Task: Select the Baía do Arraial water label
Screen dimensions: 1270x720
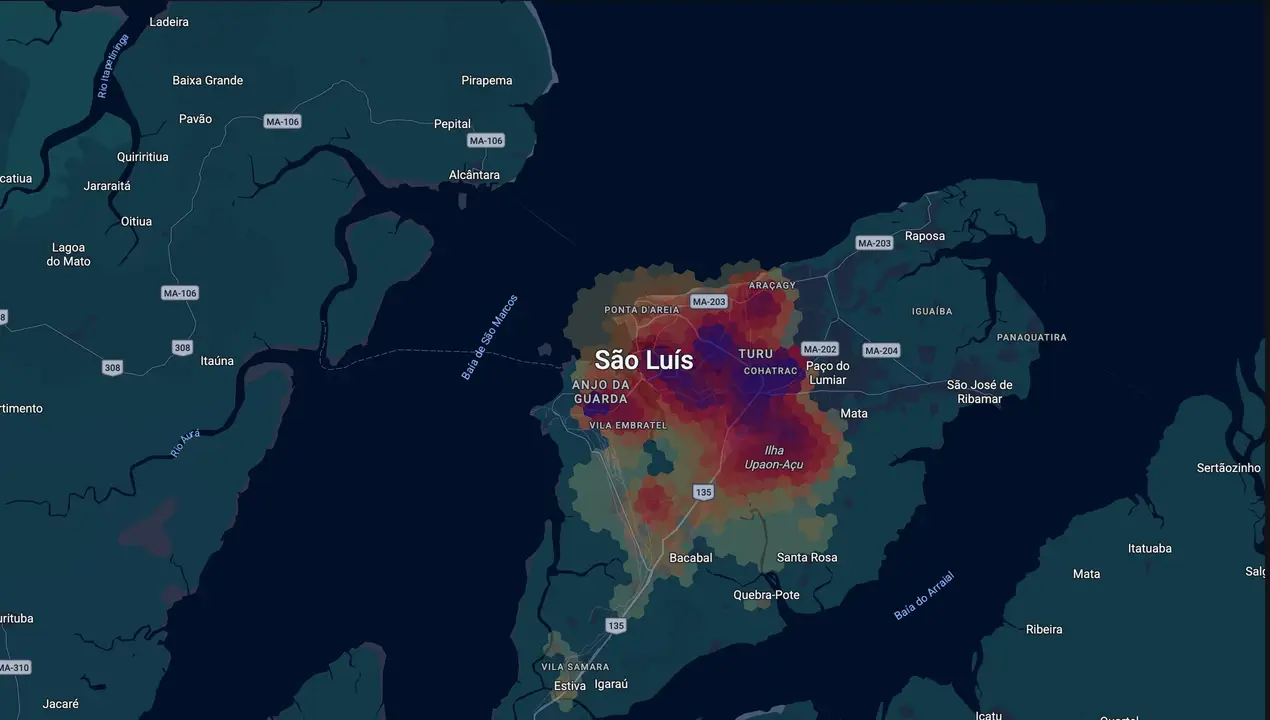Action: [x=924, y=596]
